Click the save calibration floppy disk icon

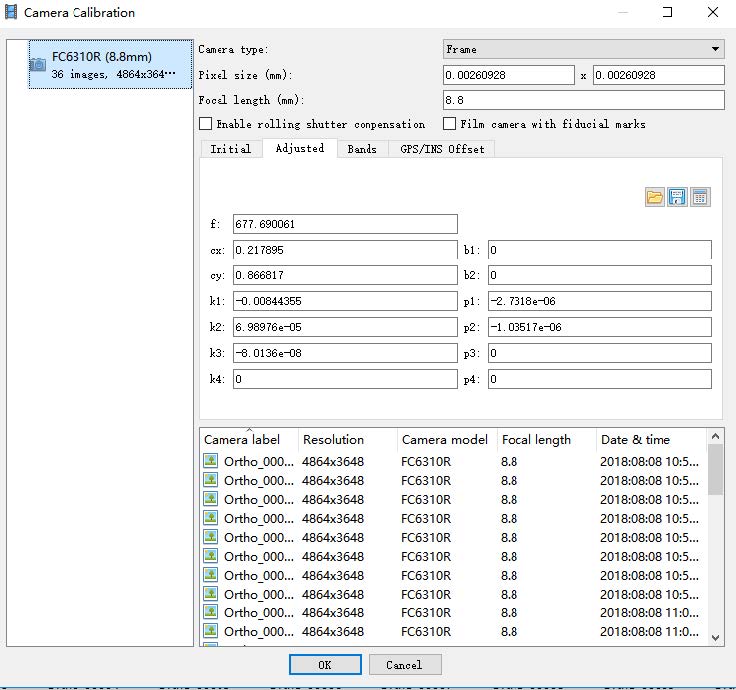678,197
